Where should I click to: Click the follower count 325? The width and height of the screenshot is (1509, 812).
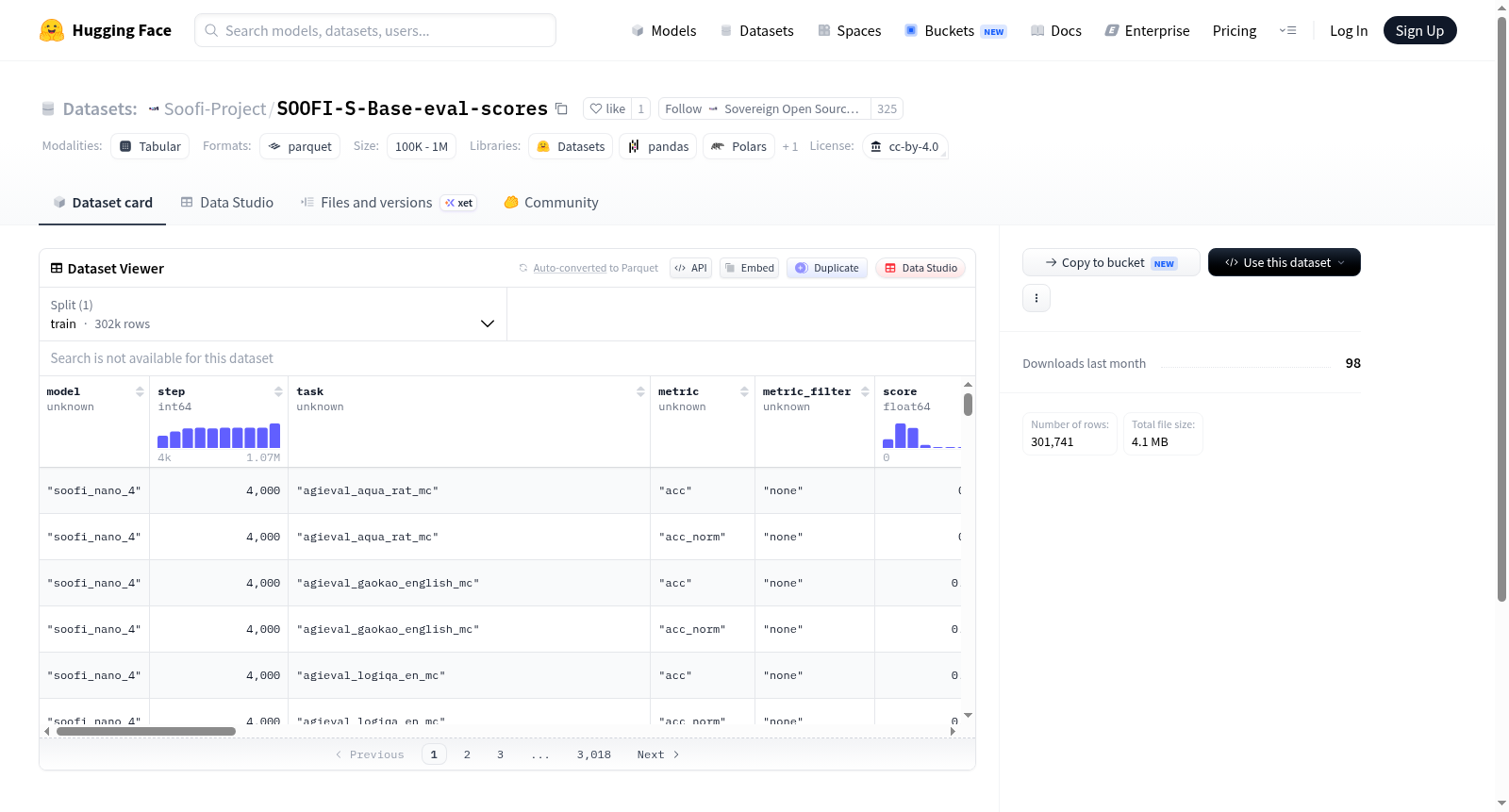(887, 108)
